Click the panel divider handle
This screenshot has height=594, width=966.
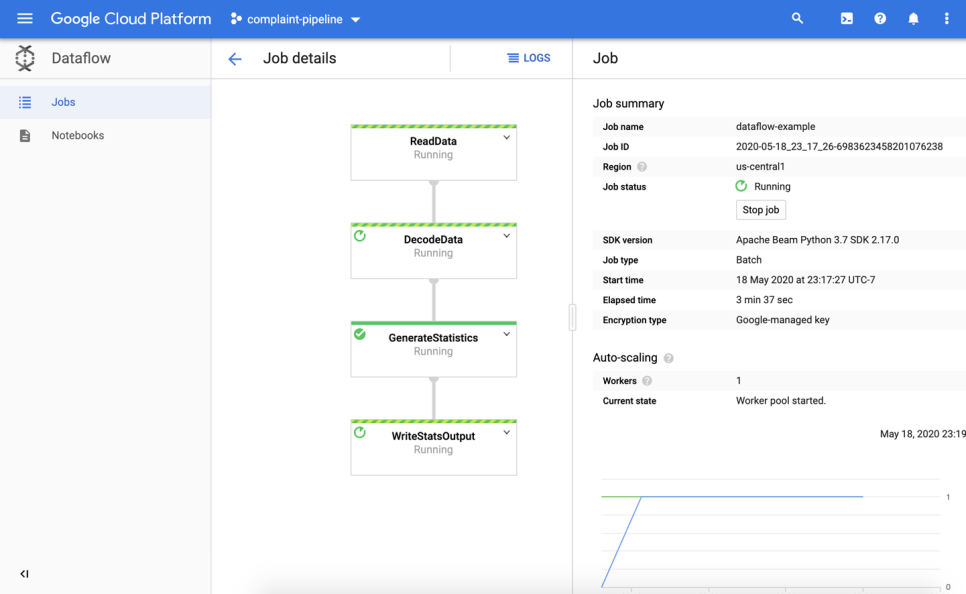(572, 317)
